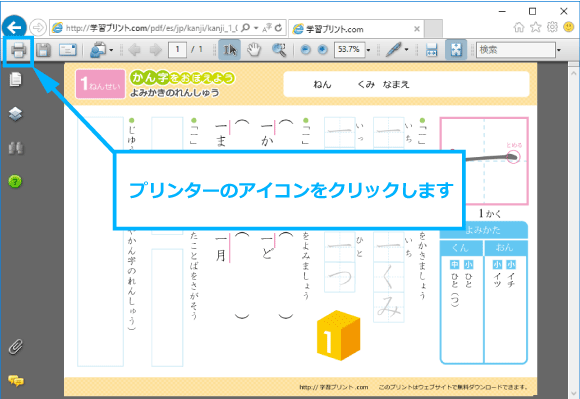Screen dimensions: 580x399
Task: Choose the marquee zoom magnifier tool
Action: pos(279,50)
